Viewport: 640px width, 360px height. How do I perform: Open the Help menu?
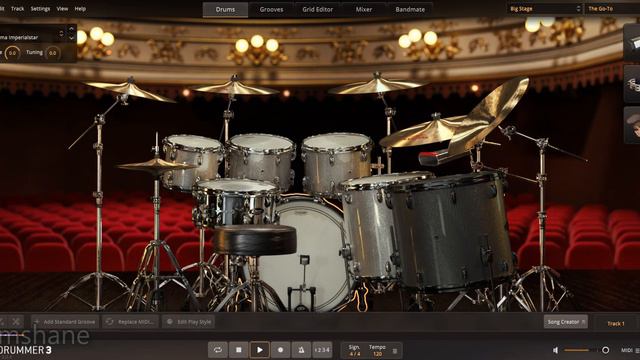click(80, 9)
